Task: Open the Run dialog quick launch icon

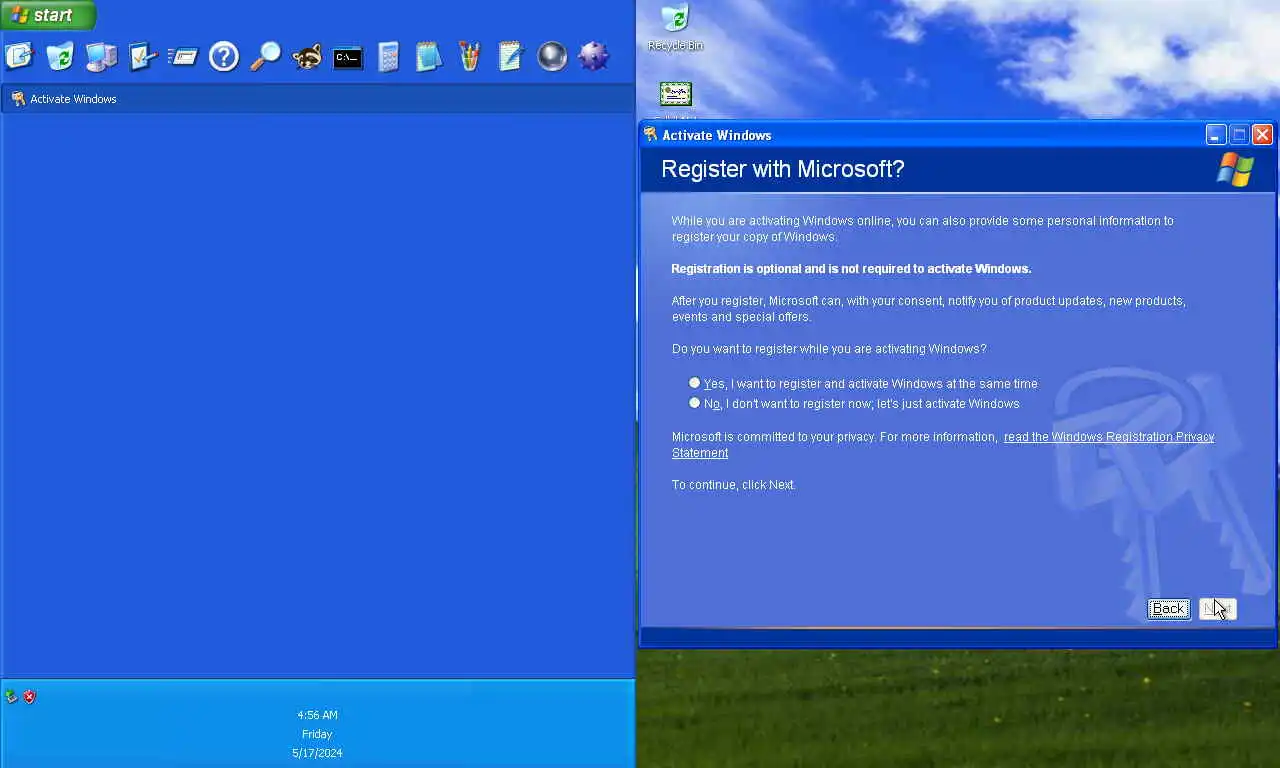Action: [x=183, y=56]
